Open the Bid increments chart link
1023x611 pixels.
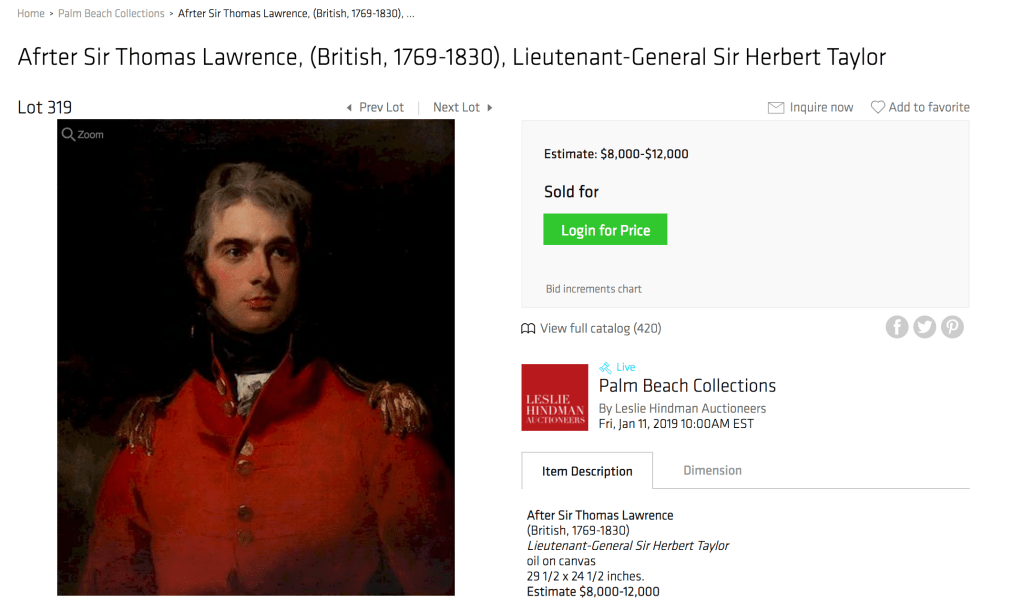pos(594,289)
